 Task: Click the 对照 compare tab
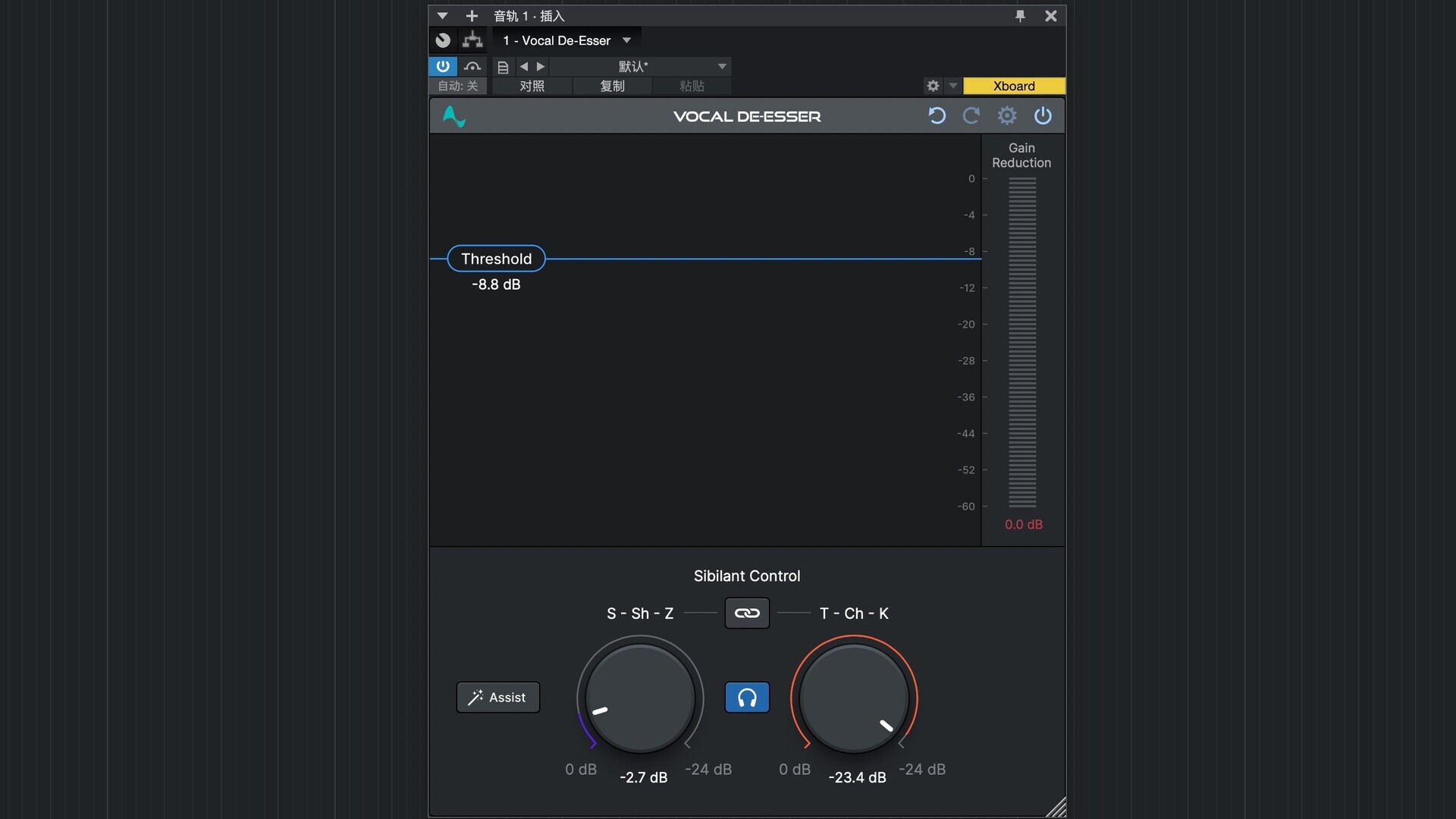[532, 86]
